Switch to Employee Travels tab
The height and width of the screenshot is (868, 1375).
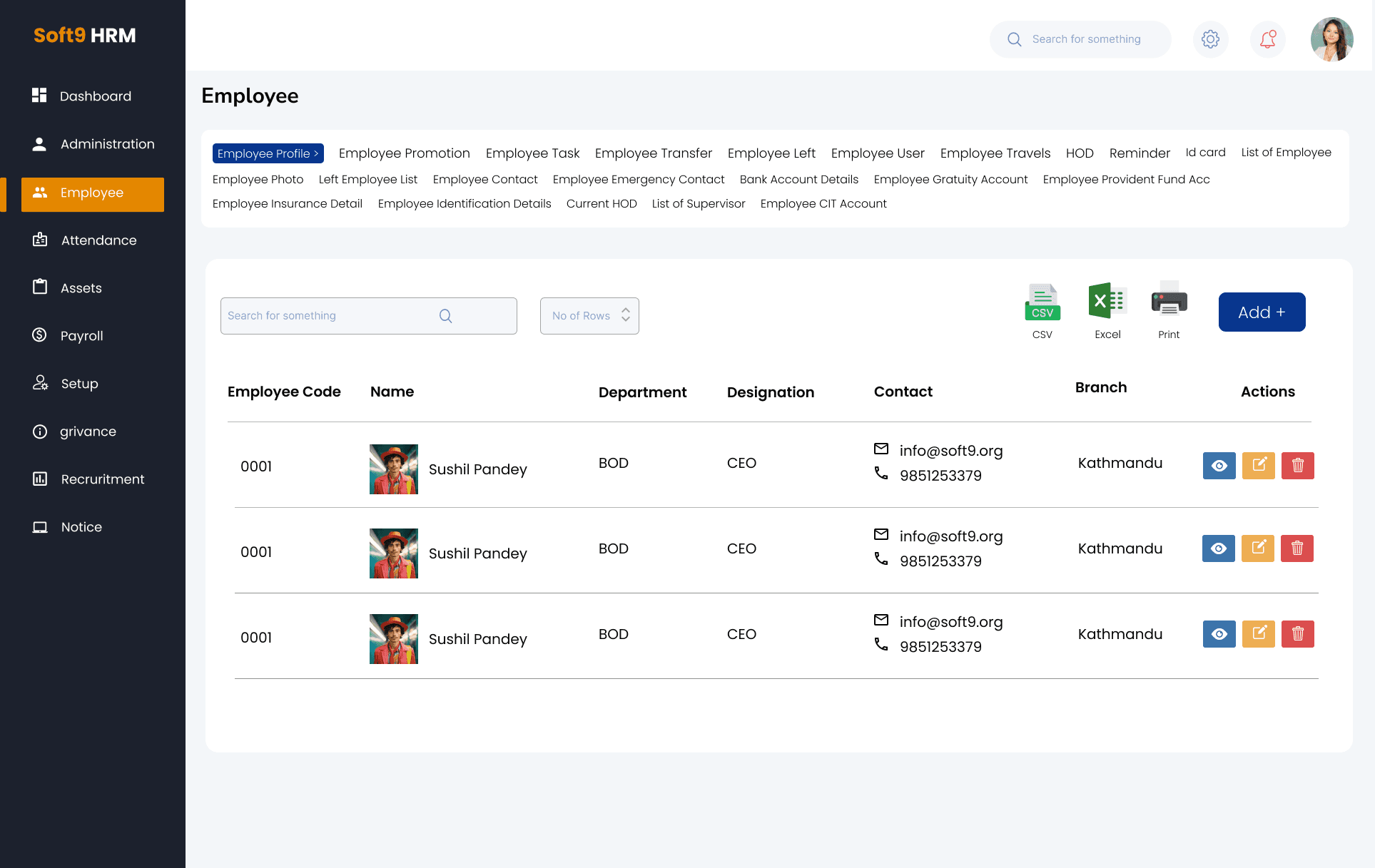[995, 153]
